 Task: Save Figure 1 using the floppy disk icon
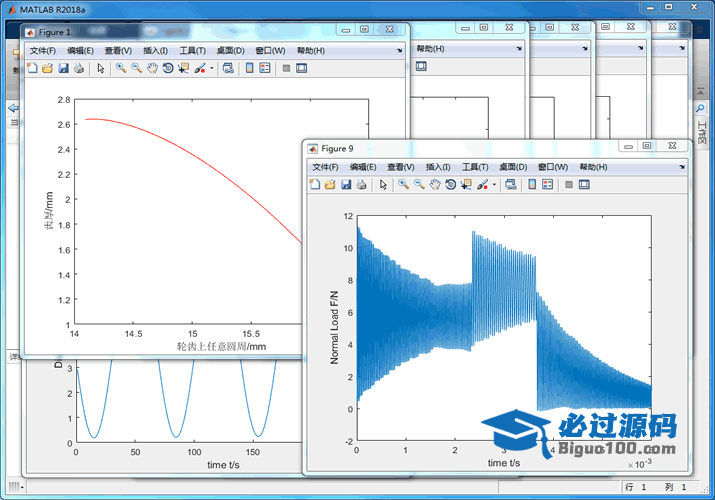coord(63,68)
